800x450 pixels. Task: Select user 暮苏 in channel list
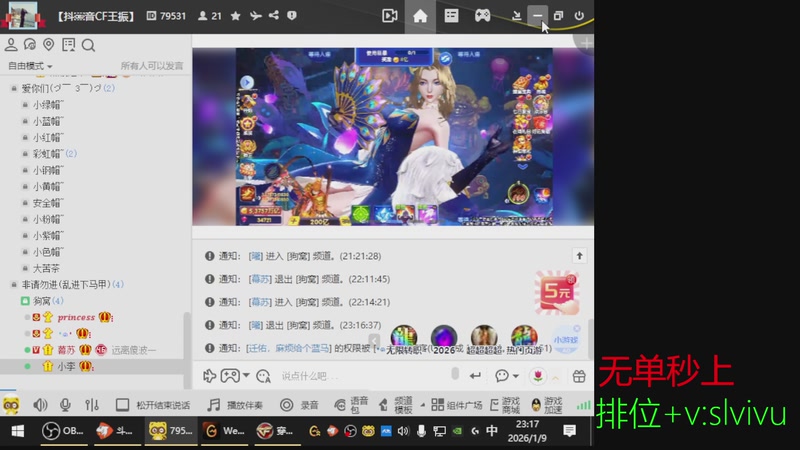tap(66, 350)
